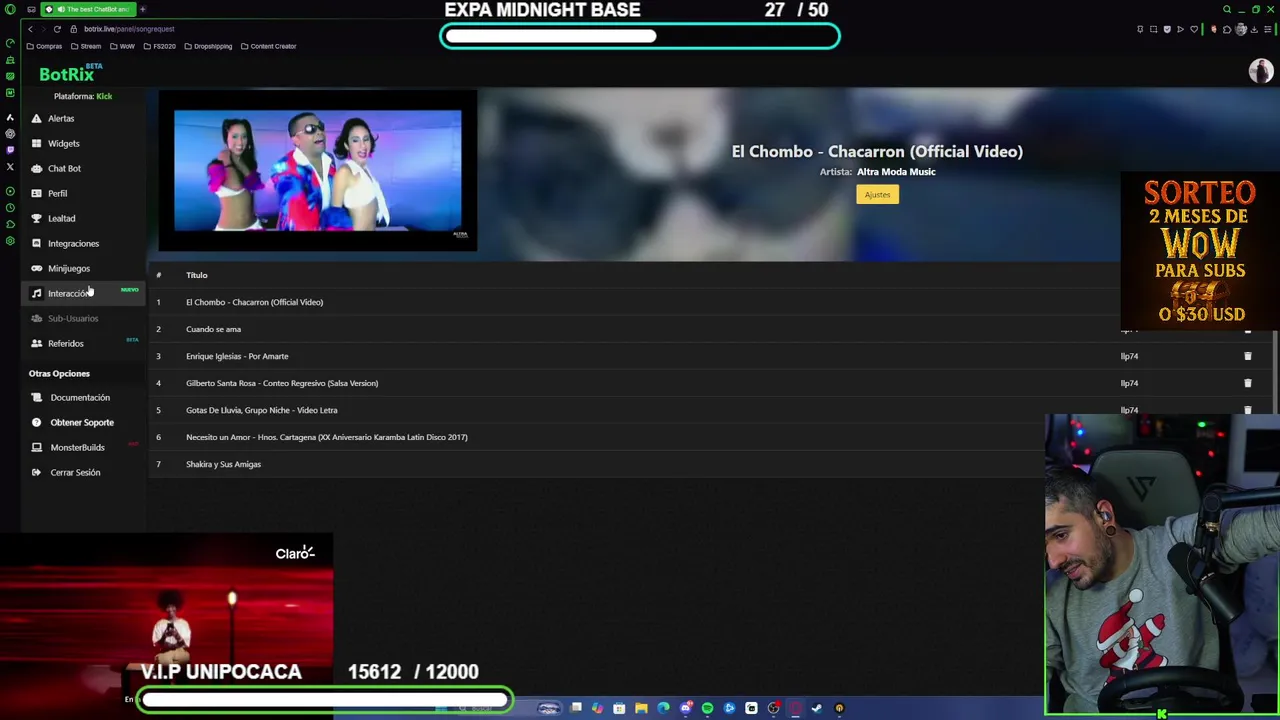
Task: Open the Stream bookmark folder
Action: pyautogui.click(x=85, y=46)
